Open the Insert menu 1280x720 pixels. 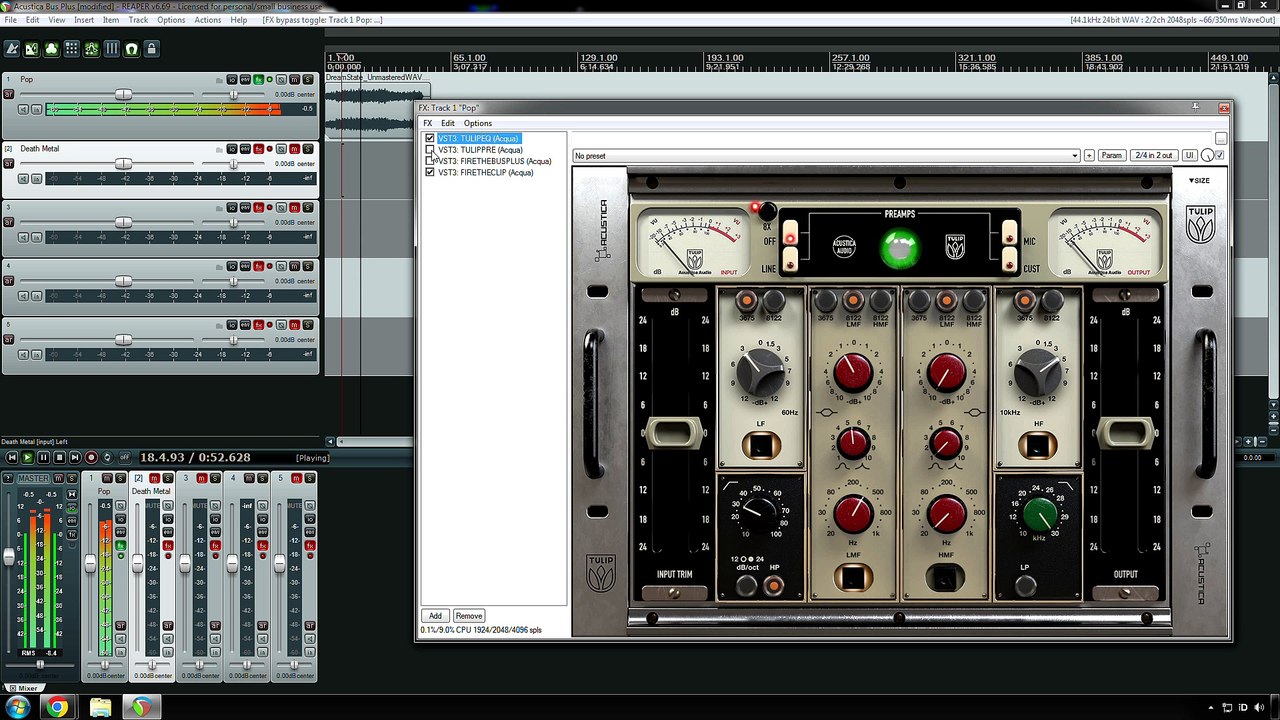pos(84,20)
